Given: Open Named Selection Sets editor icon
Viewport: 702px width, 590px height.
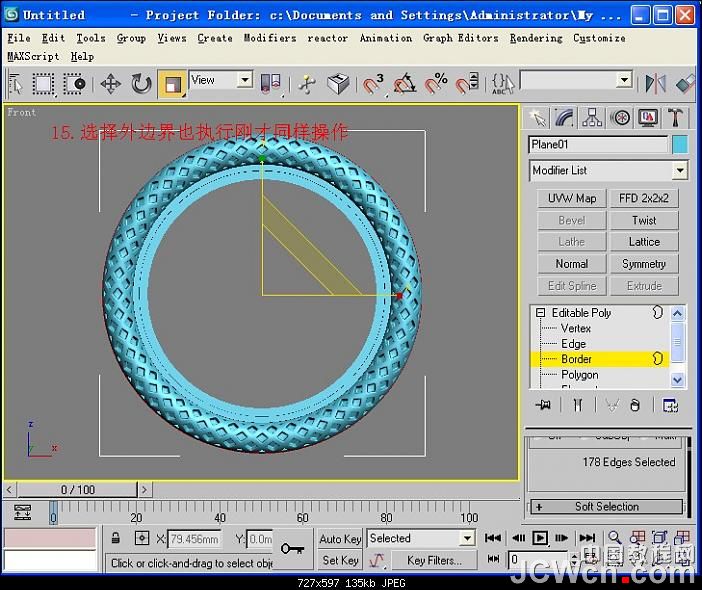Looking at the screenshot, I should point(503,84).
